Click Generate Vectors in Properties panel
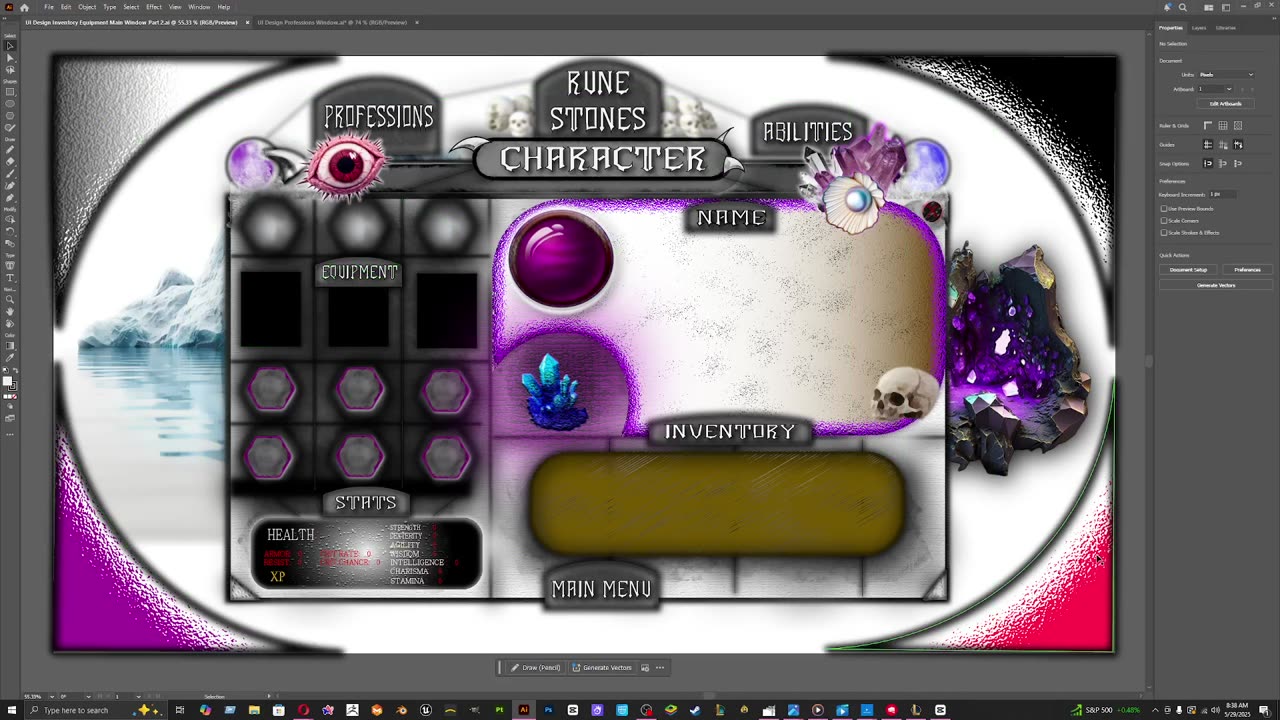 click(1216, 285)
